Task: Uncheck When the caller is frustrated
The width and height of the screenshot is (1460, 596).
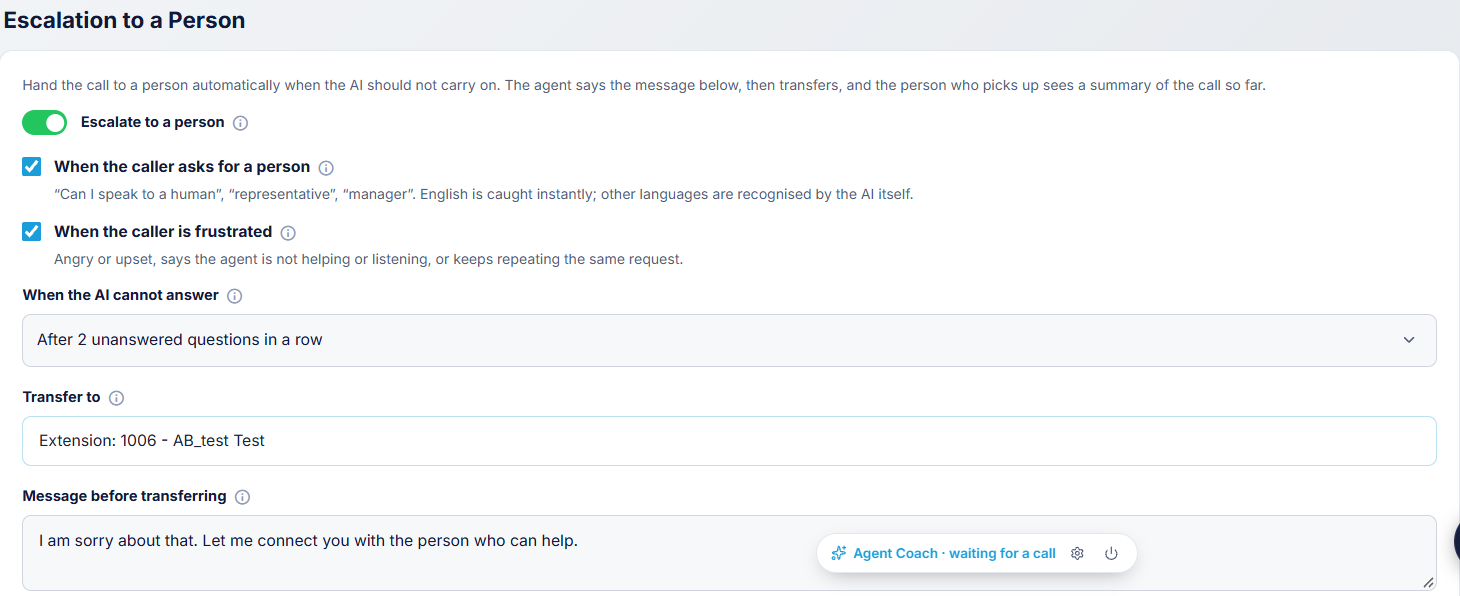Action: (x=32, y=231)
